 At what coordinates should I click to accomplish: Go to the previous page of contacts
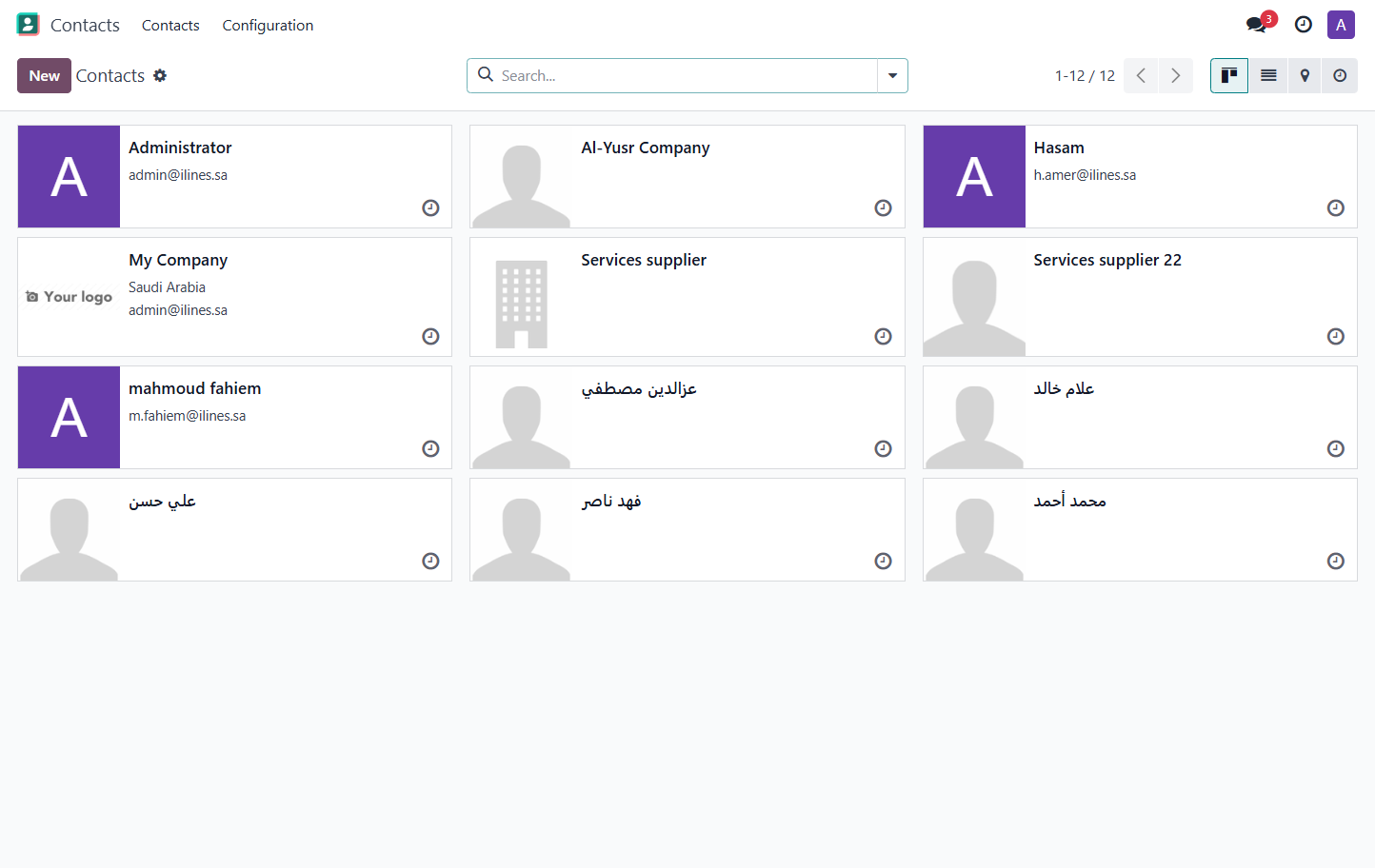1141,75
